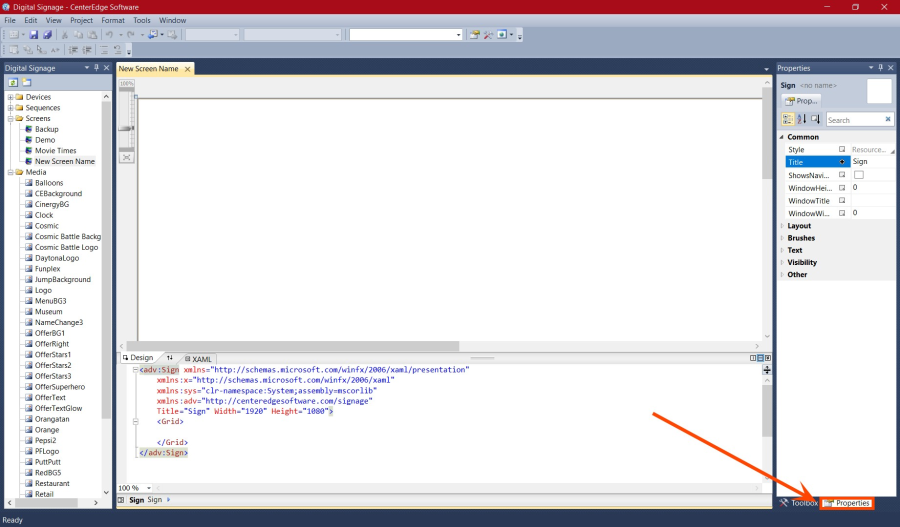Click the Save All toolbar icon
The width and height of the screenshot is (900, 527).
tap(47, 35)
